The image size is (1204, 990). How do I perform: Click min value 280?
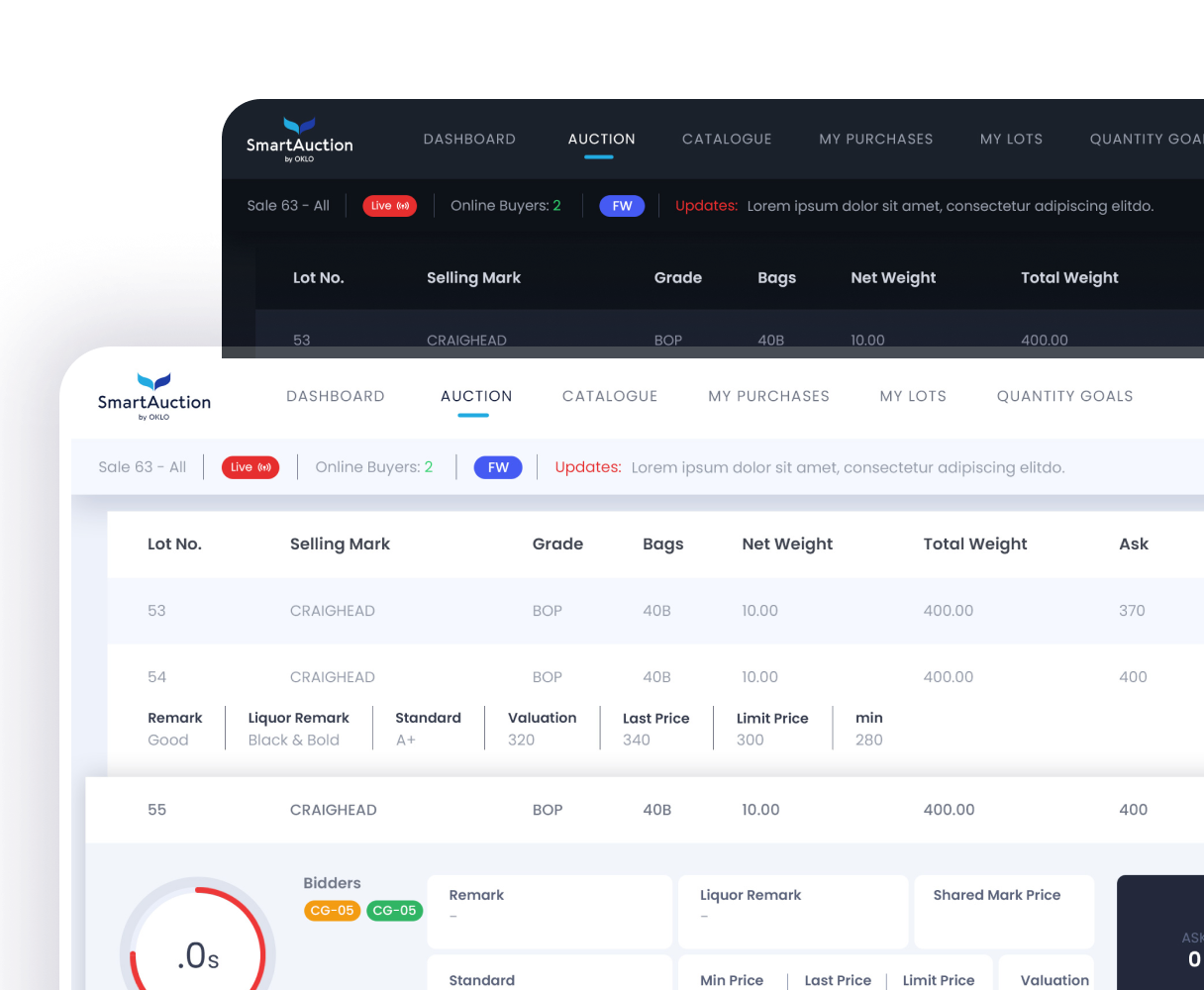869,741
